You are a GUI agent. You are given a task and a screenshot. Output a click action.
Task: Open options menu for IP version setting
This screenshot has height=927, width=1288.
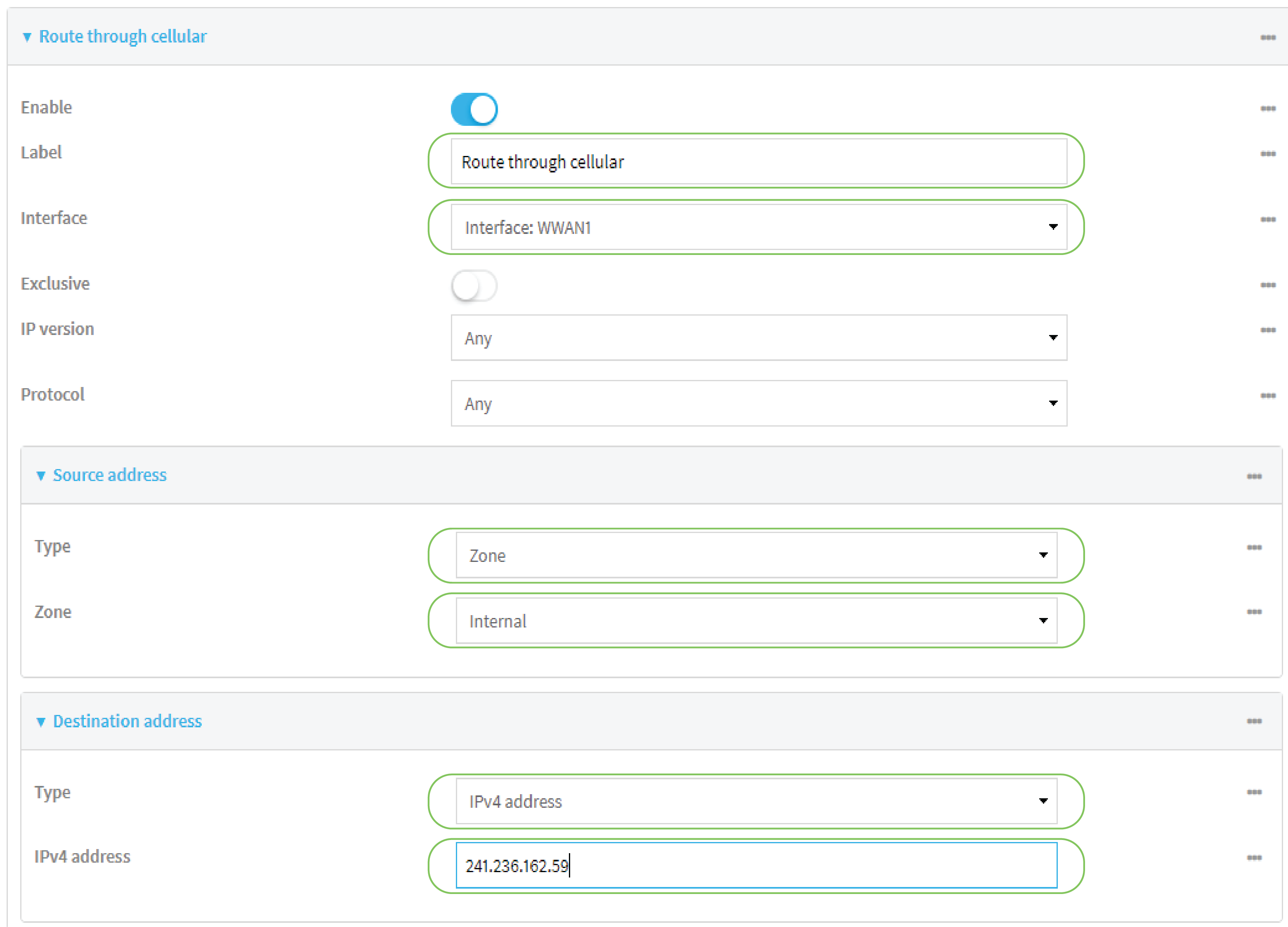click(x=1269, y=330)
